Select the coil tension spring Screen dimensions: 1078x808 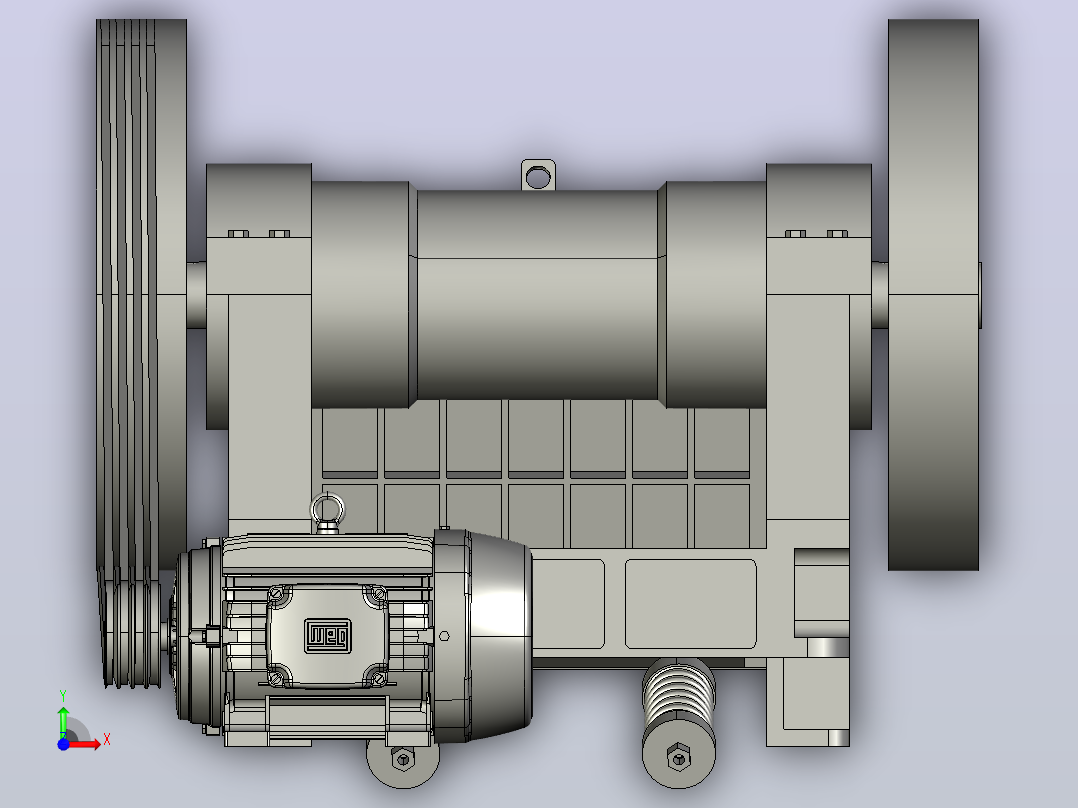click(x=679, y=691)
